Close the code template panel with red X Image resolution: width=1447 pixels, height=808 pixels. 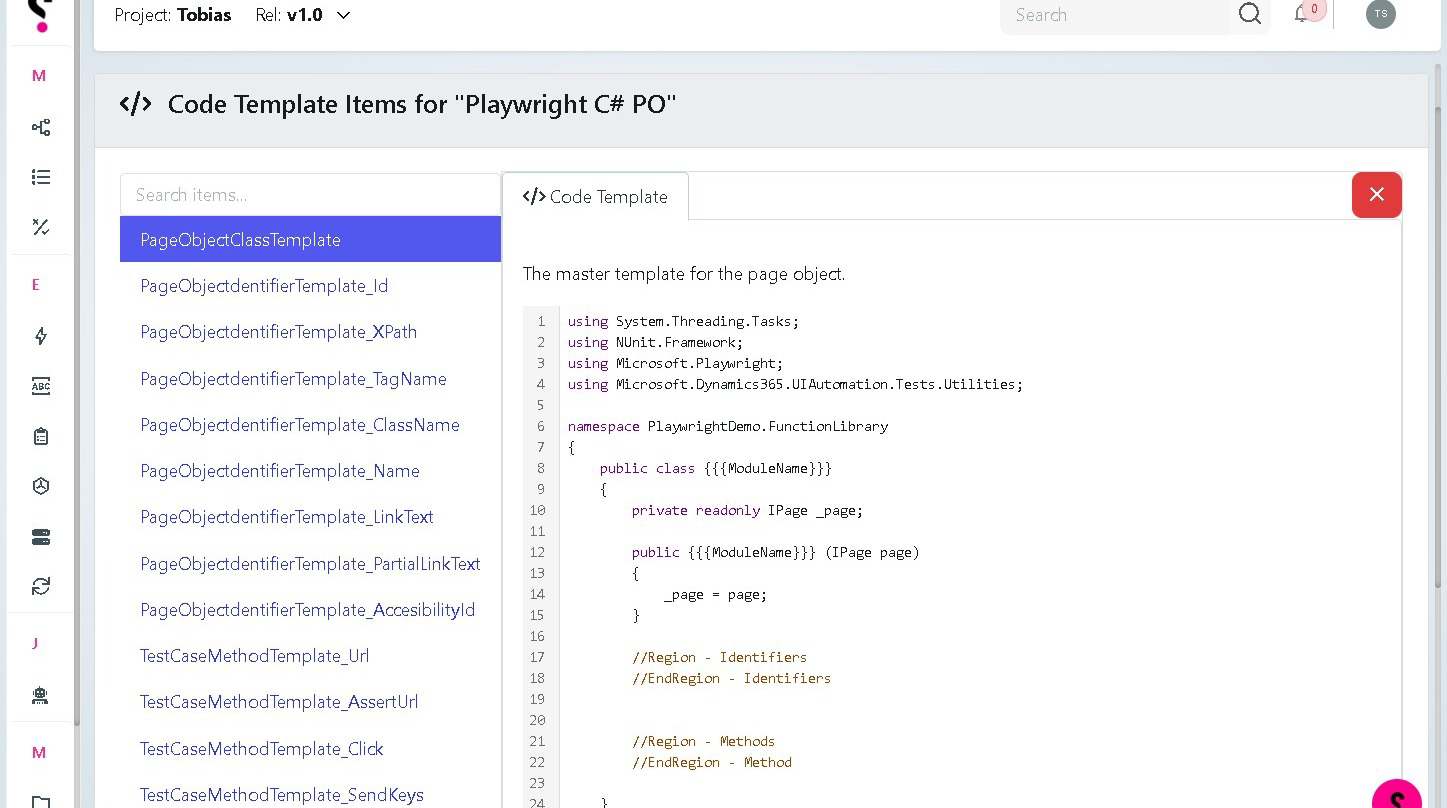1377,194
